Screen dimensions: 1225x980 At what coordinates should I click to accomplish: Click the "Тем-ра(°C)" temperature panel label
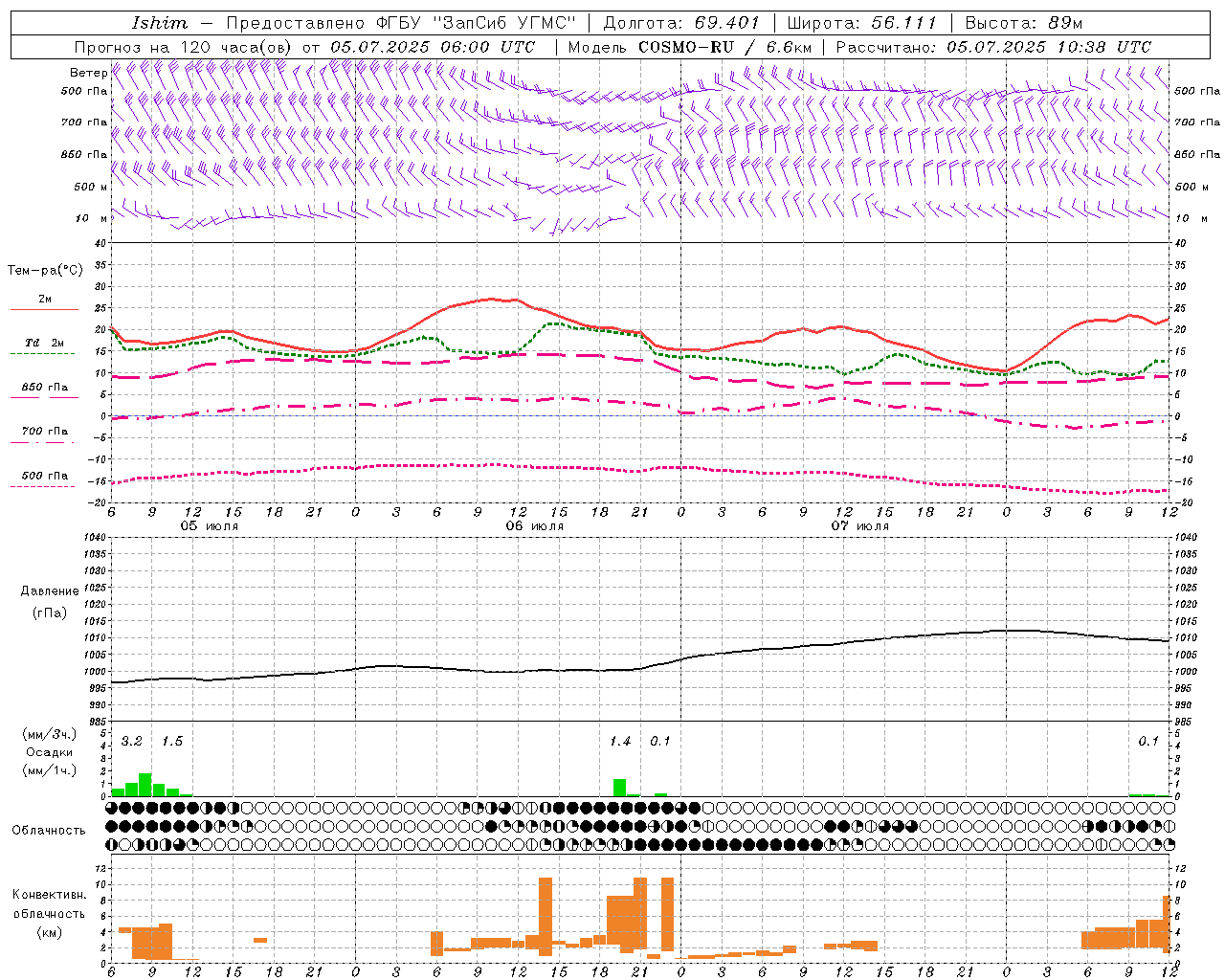(x=45, y=271)
